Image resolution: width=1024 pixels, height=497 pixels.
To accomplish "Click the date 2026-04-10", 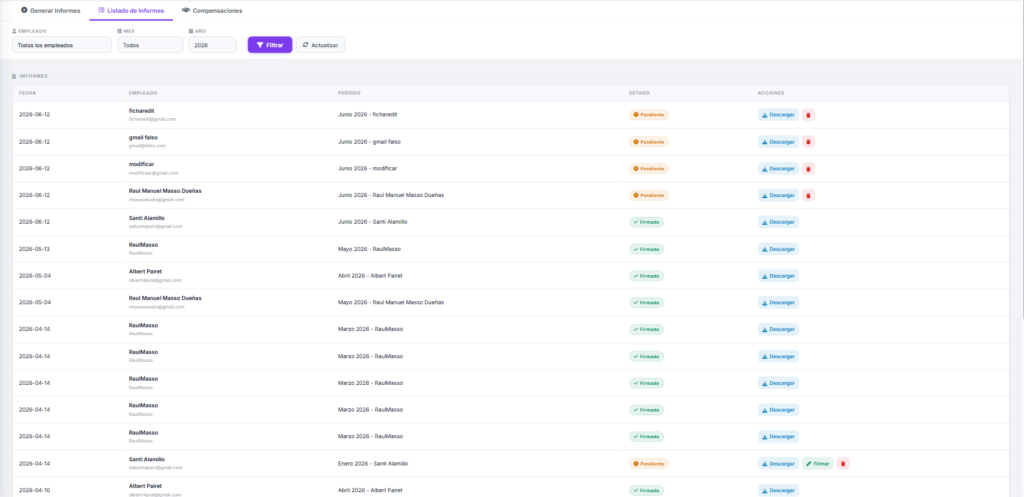I will tap(35, 490).
